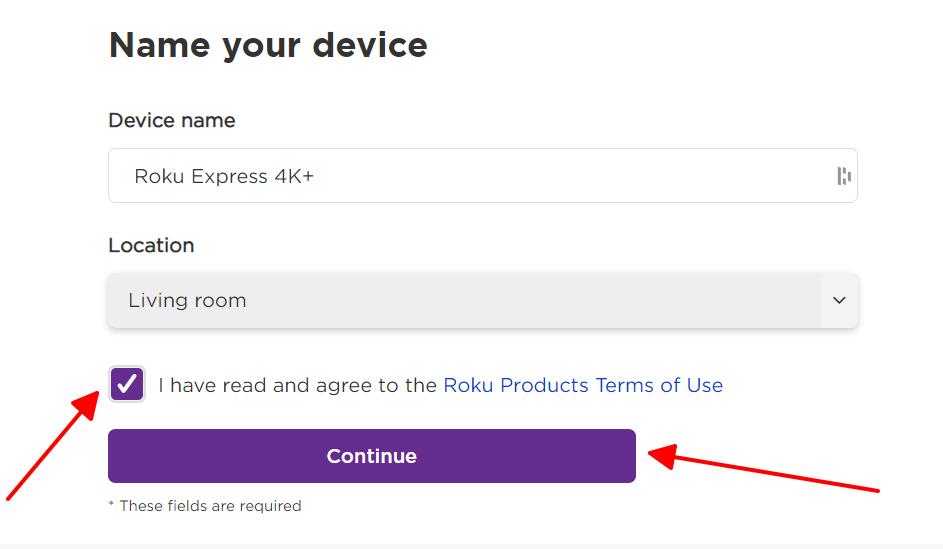
Task: Click the 'Device name' field label
Action: point(171,120)
